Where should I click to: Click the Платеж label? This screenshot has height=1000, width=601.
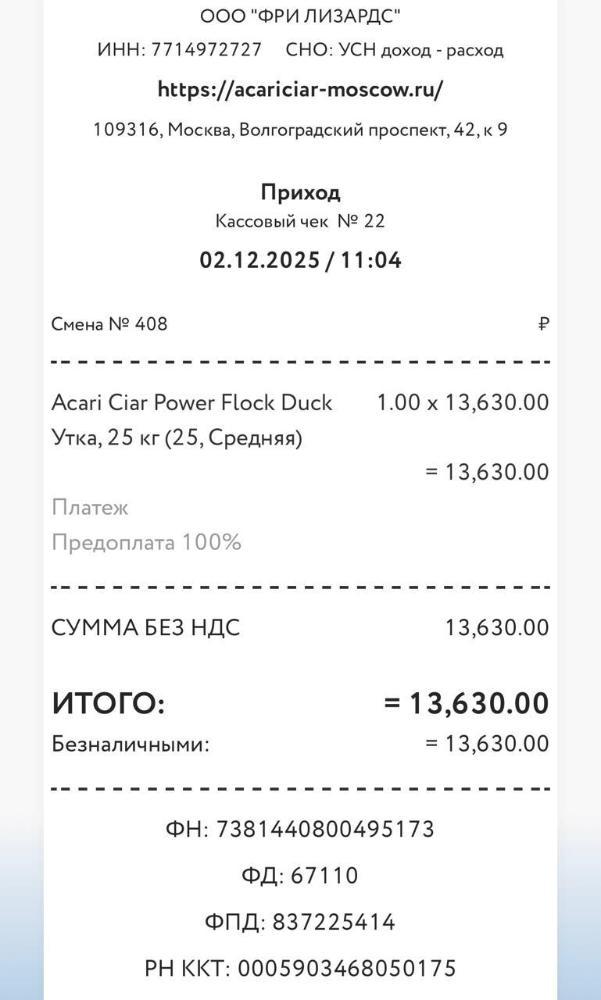(90, 508)
